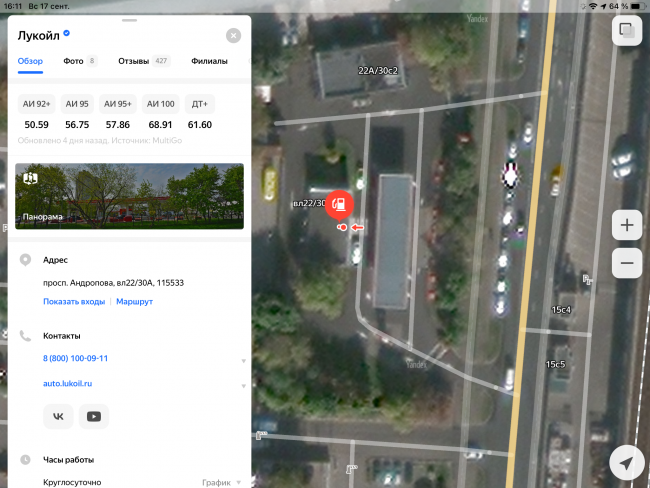650x488 pixels.
Task: Open the YouTube social link
Action: point(94,416)
